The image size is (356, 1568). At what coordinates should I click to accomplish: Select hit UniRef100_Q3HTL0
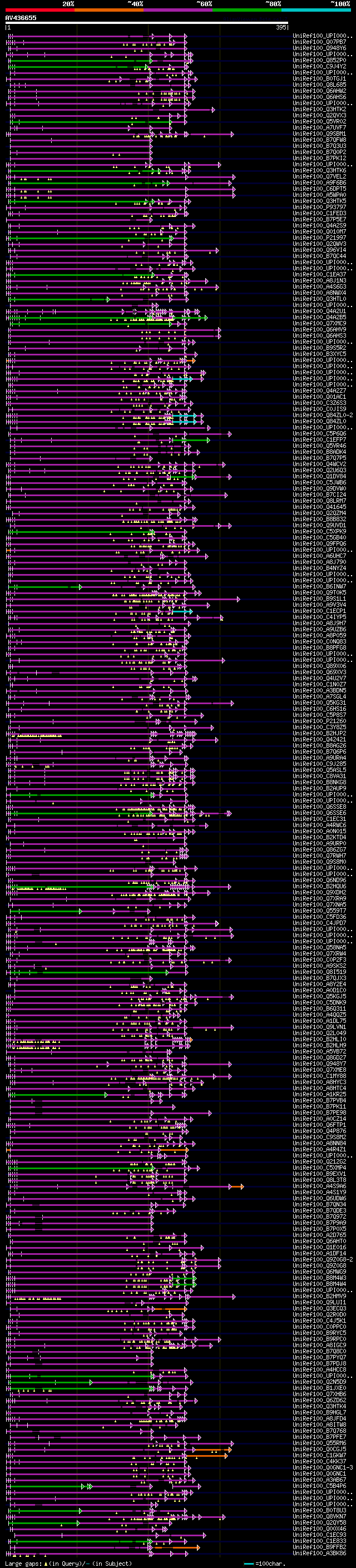click(319, 299)
